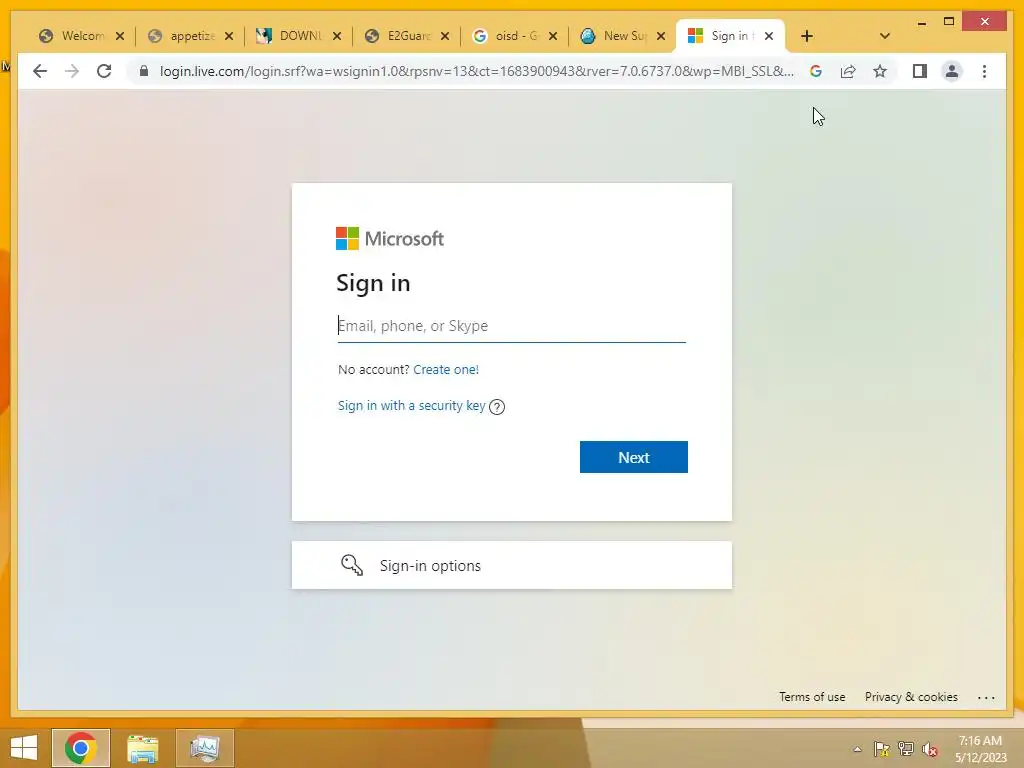
Task: Close the DOWNL tab
Action: tap(337, 36)
